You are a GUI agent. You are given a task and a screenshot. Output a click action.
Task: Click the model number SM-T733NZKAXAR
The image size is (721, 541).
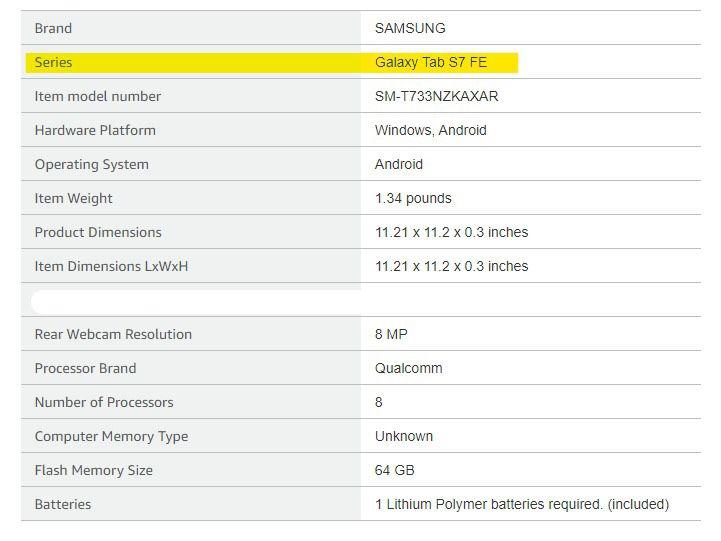pyautogui.click(x=436, y=96)
